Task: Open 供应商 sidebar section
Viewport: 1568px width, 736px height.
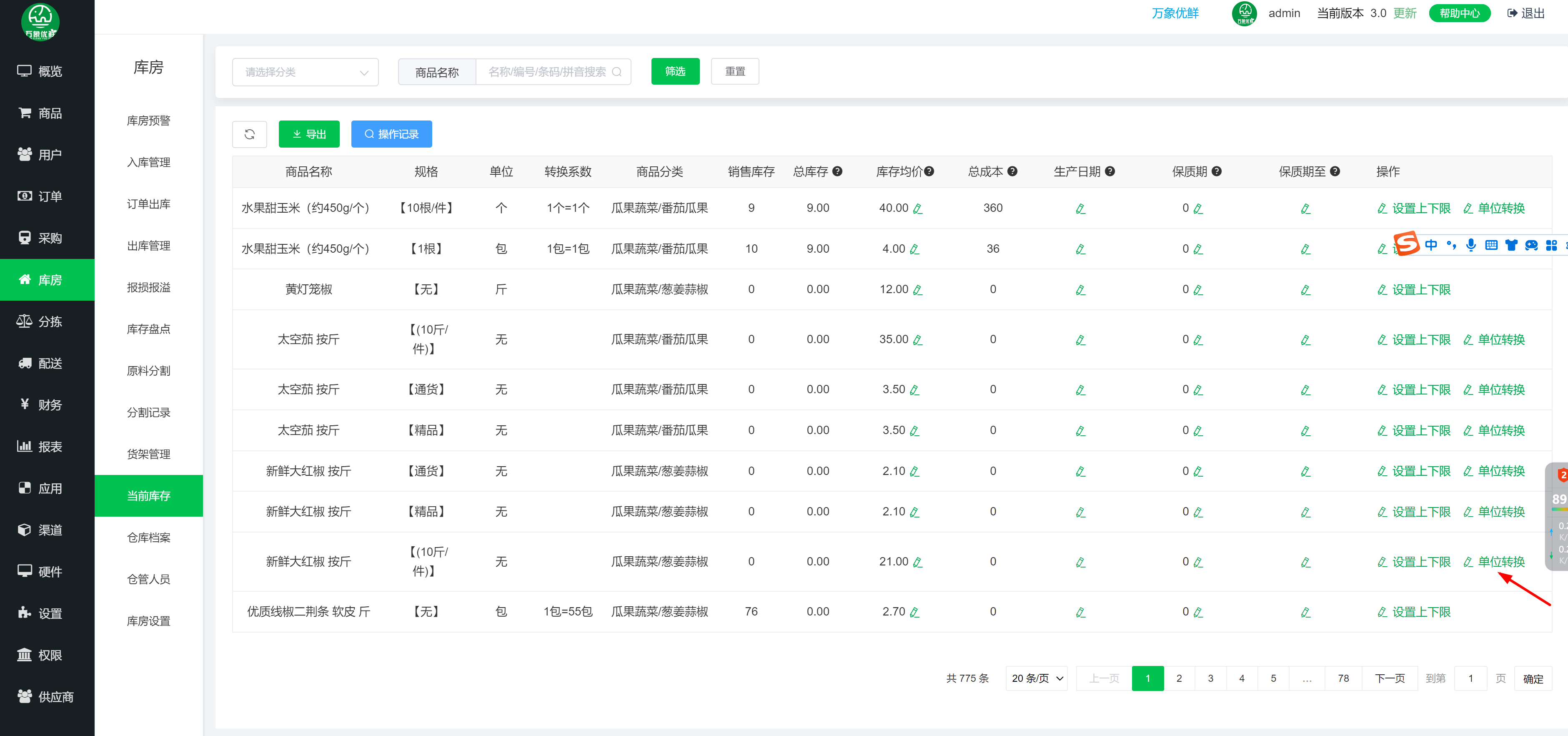Action: [x=47, y=697]
